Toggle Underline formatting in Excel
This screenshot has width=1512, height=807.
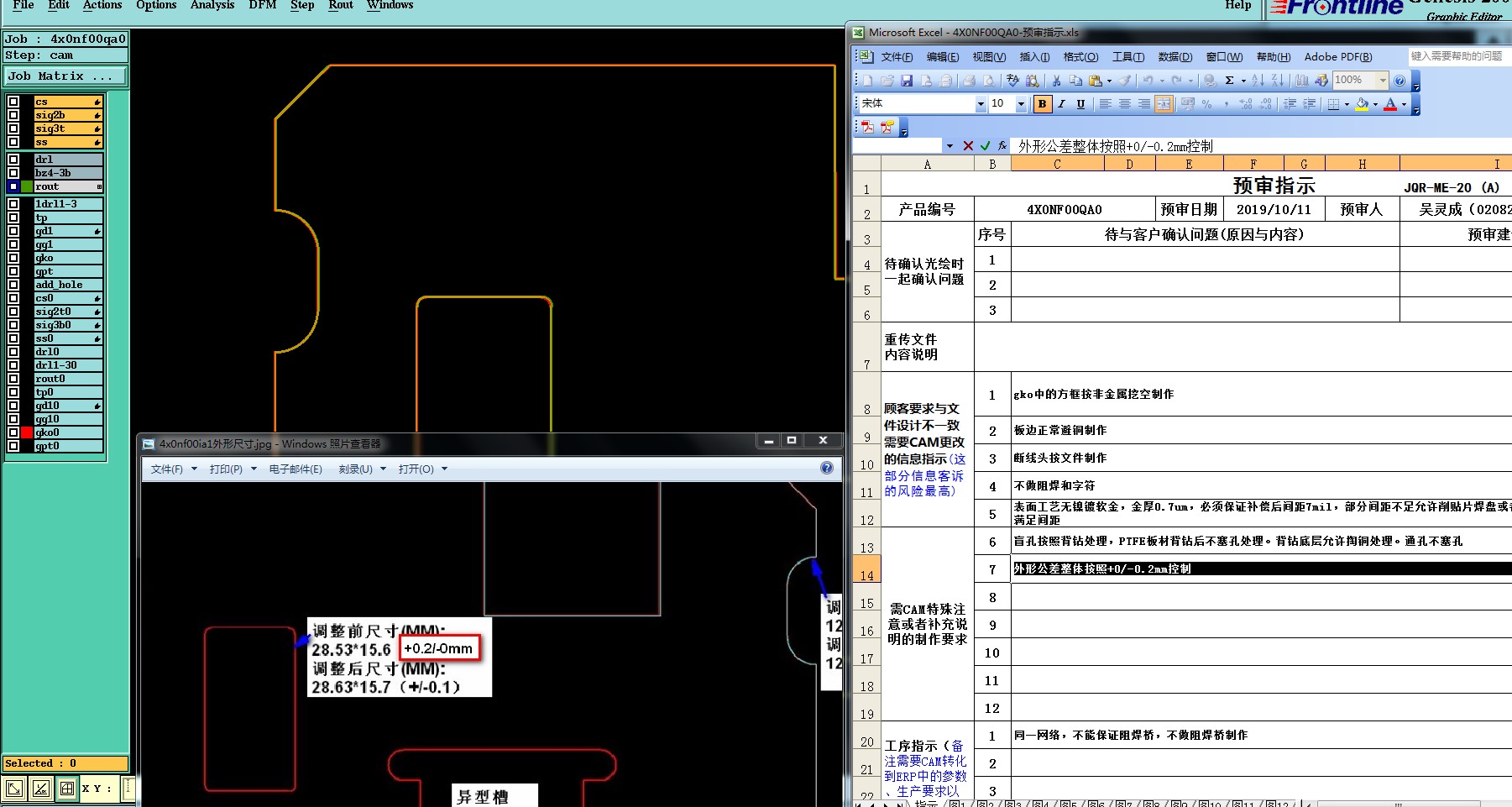point(1080,104)
